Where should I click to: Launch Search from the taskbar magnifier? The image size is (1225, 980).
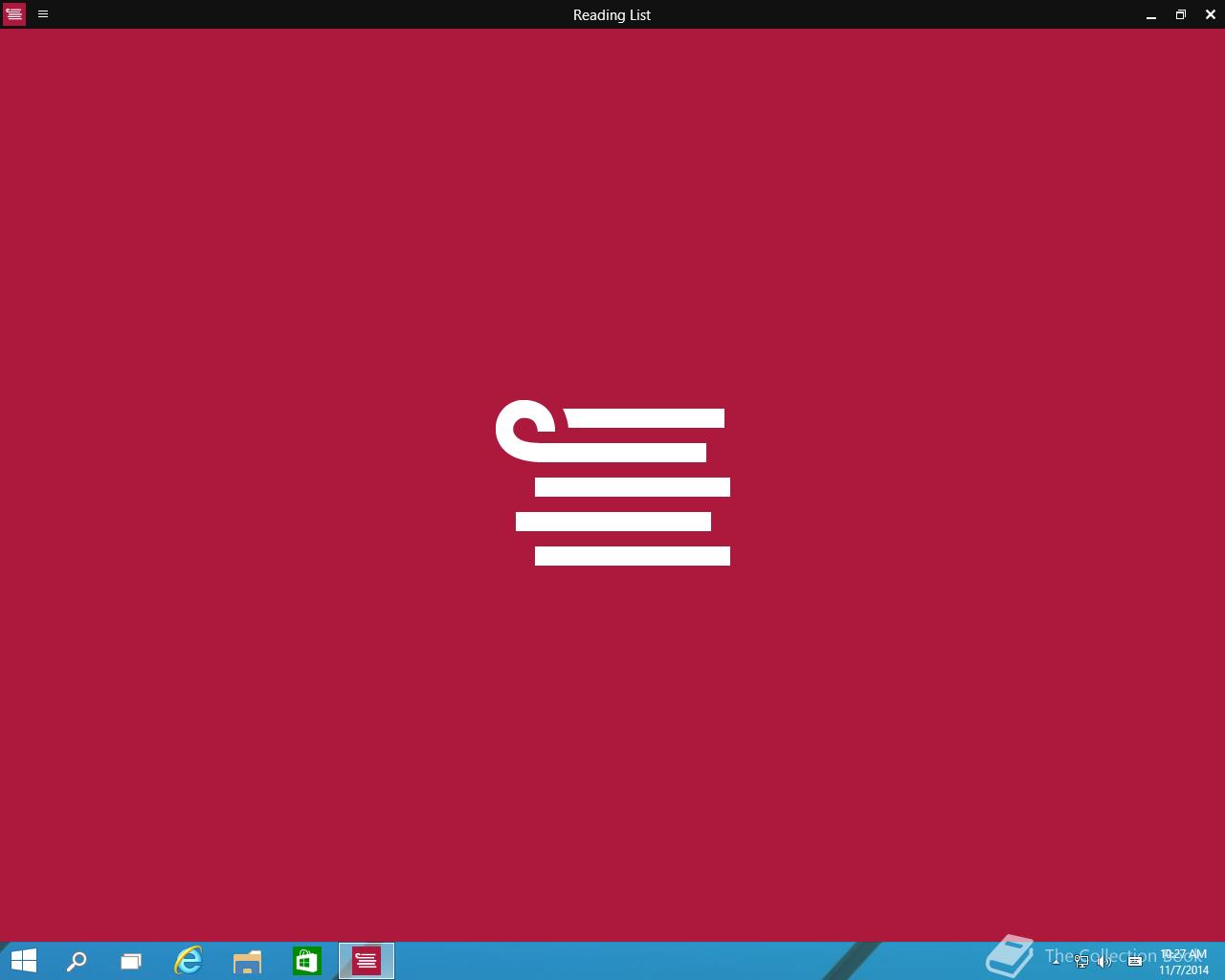(77, 961)
